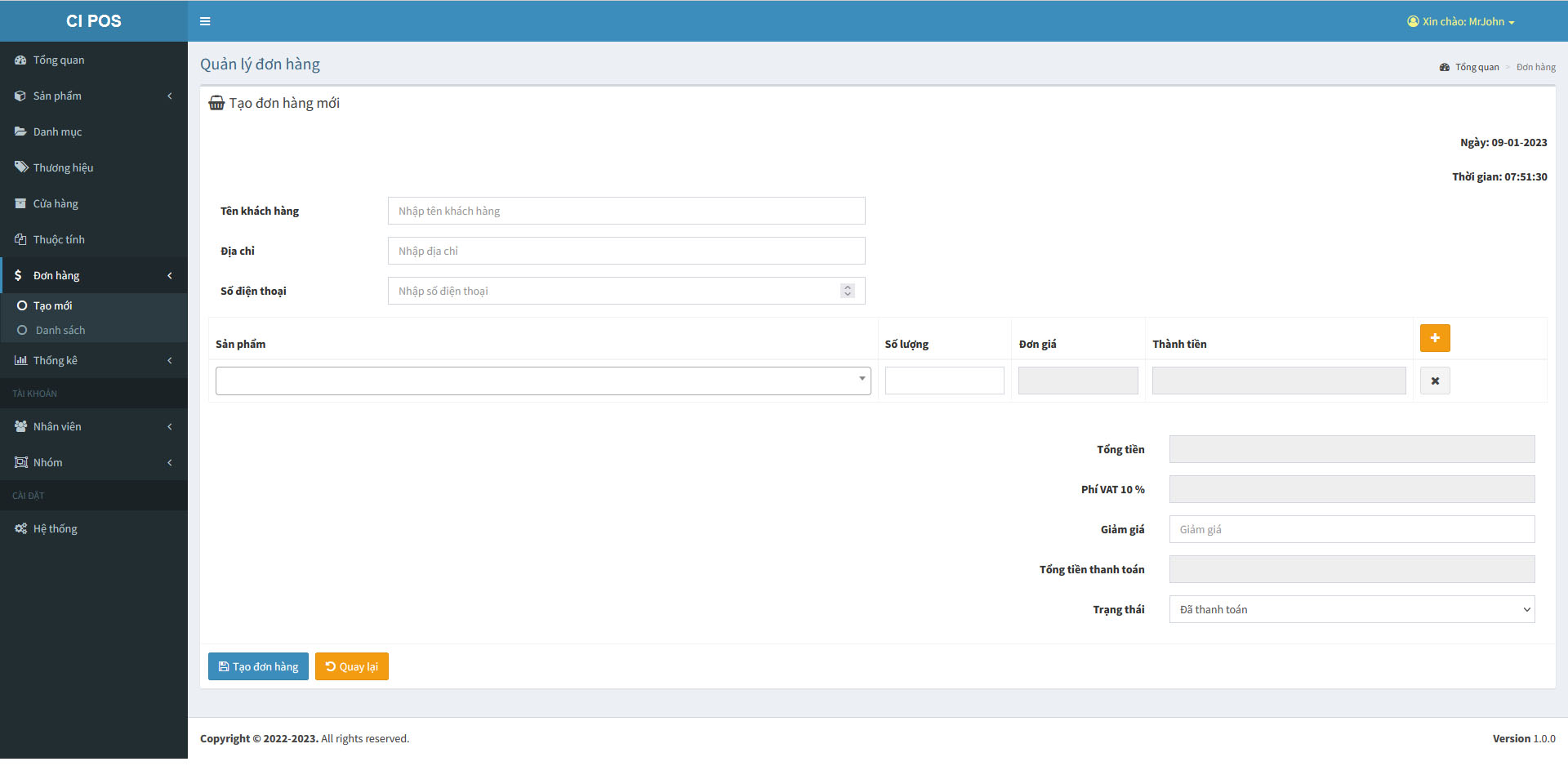Increment phone number using the stepper arrows
The height and width of the screenshot is (766, 1568).
coord(847,287)
